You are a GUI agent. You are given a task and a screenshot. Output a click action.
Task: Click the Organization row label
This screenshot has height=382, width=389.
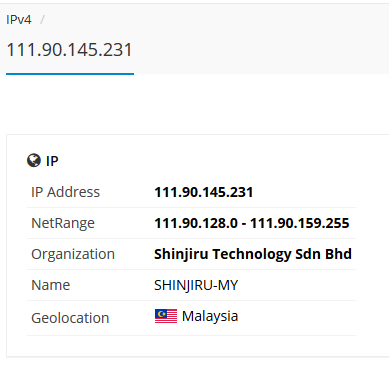(x=73, y=254)
